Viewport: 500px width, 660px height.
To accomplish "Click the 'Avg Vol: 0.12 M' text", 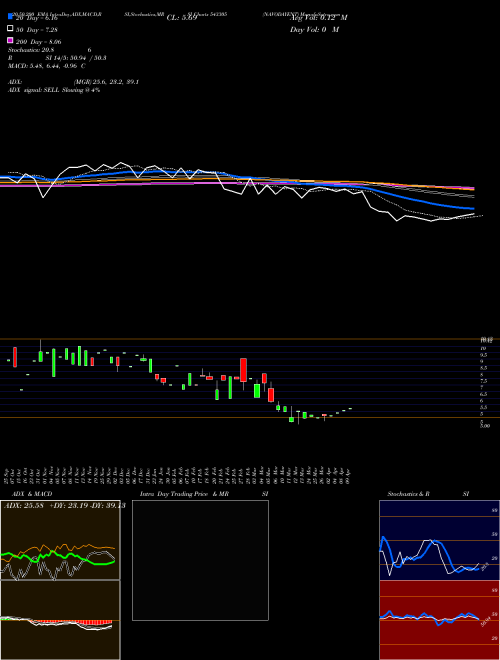I will pos(318,18).
